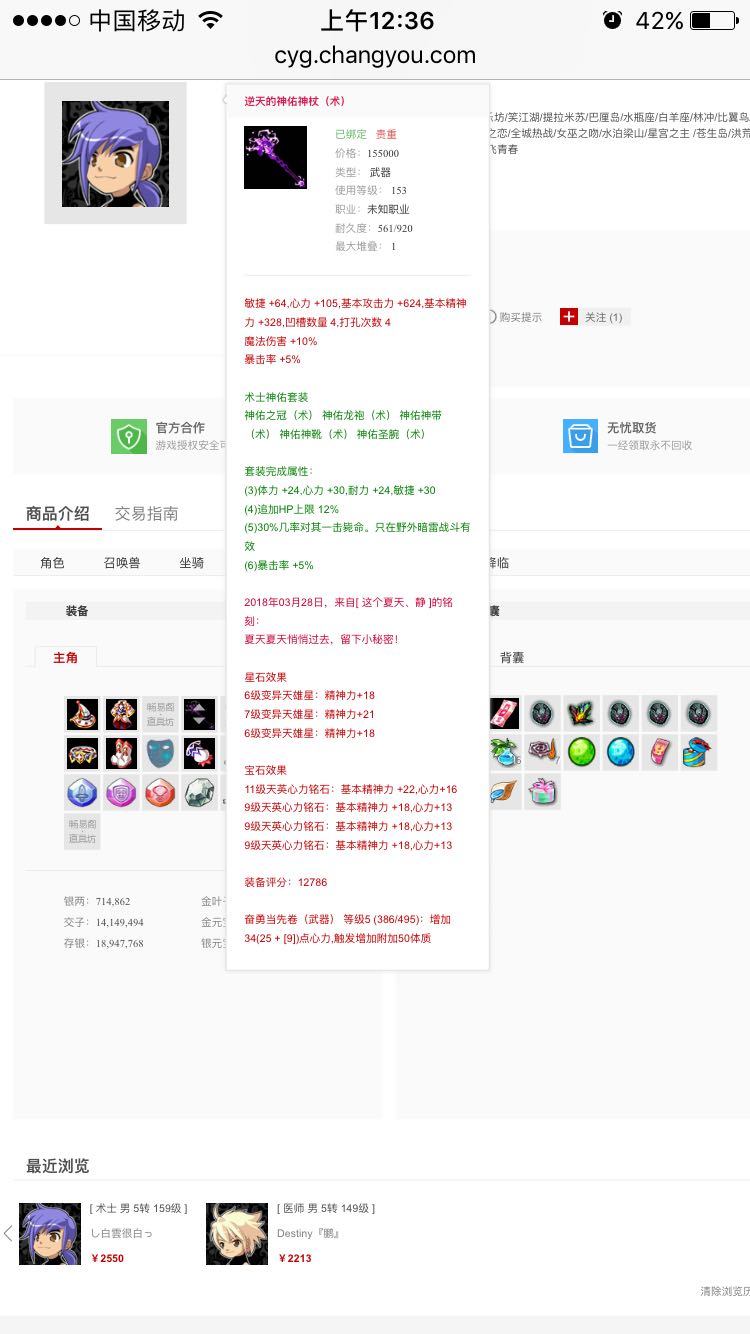The height and width of the screenshot is (1334, 750).
Task: Select the red packet bag item
Action: [660, 752]
